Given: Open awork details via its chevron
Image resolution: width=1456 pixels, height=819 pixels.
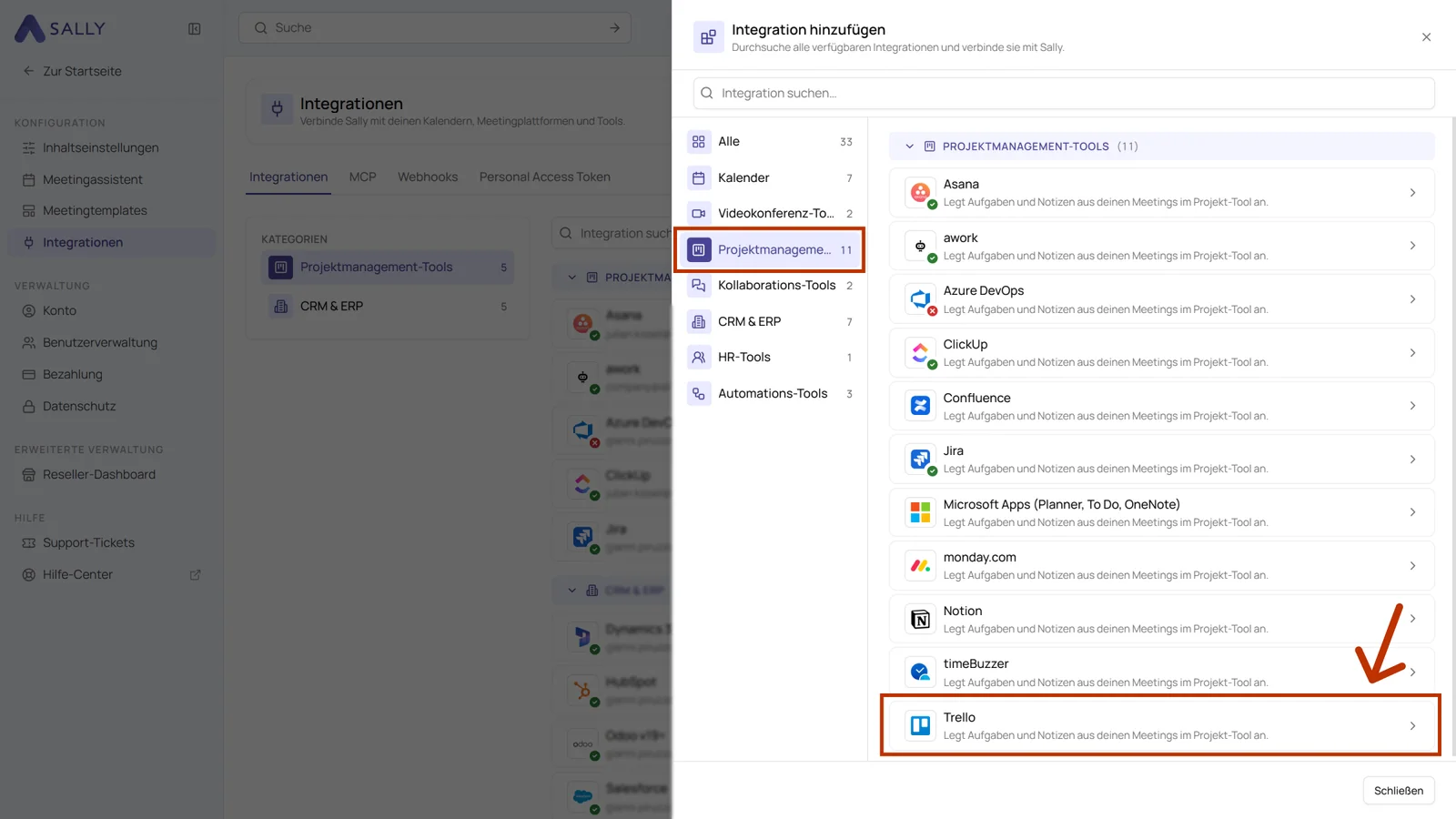Looking at the screenshot, I should 1412,246.
